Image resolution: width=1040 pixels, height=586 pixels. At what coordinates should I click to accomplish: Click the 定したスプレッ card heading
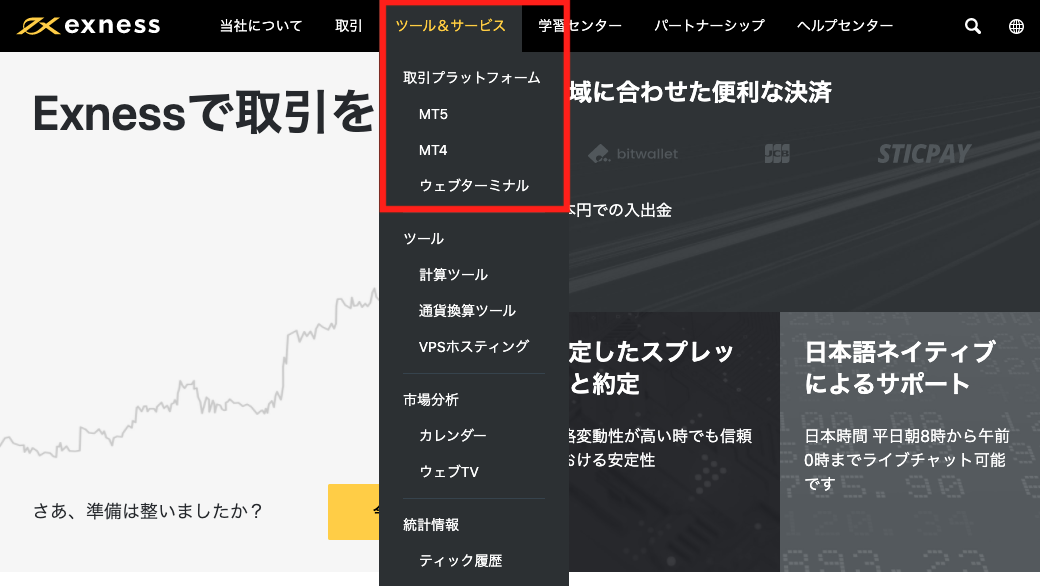pyautogui.click(x=651, y=368)
